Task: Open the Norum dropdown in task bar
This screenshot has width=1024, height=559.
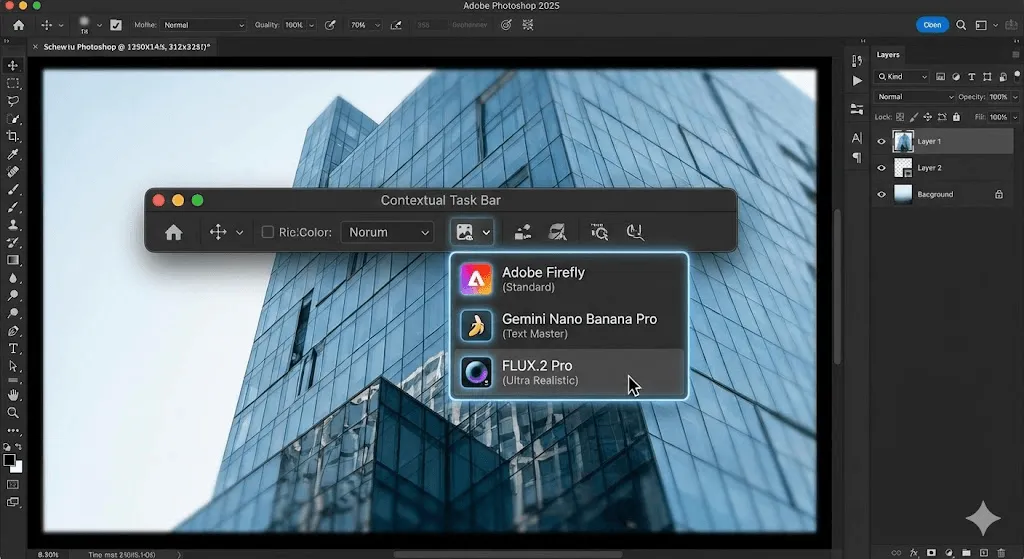Action: tap(389, 232)
